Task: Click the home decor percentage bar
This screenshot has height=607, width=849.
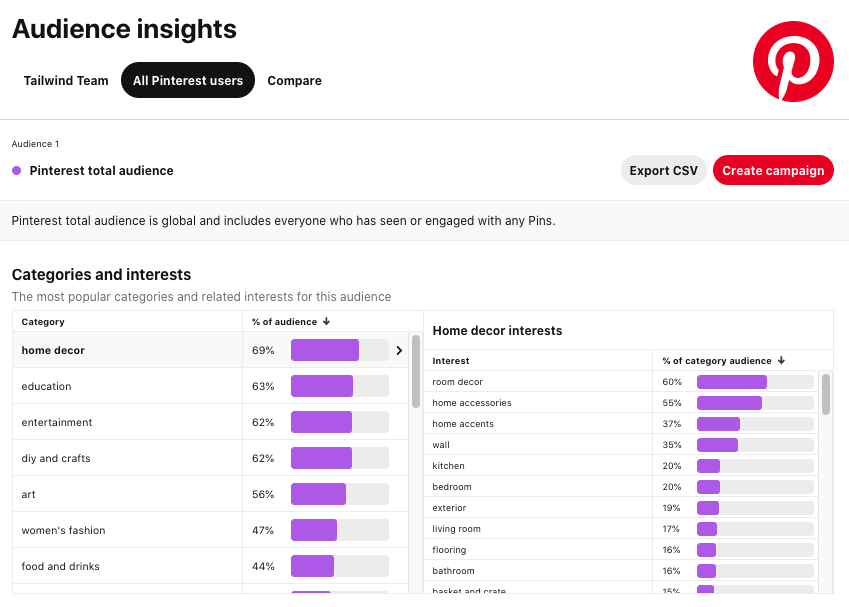Action: coord(339,350)
